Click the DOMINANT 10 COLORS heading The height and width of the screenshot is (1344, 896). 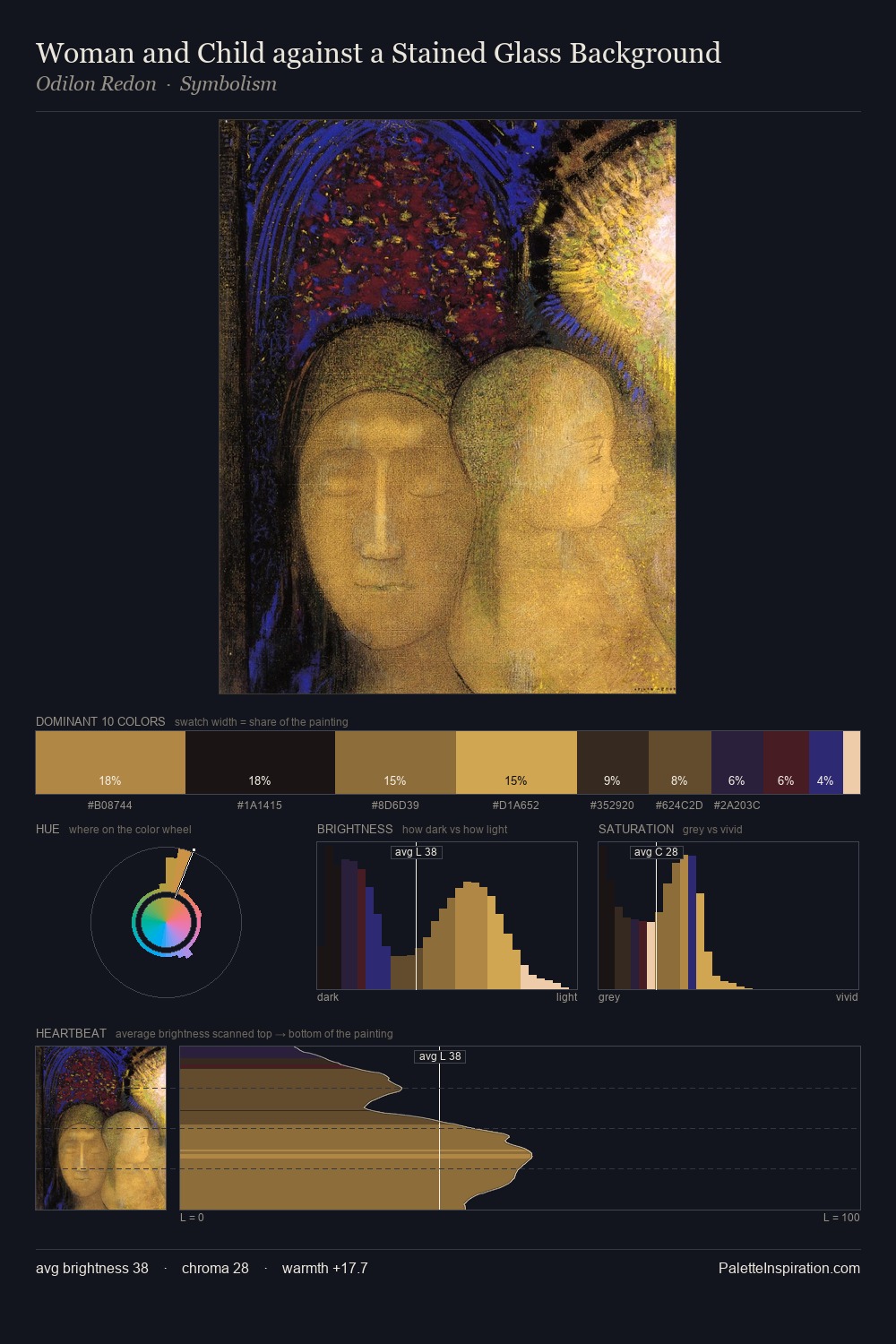100,721
